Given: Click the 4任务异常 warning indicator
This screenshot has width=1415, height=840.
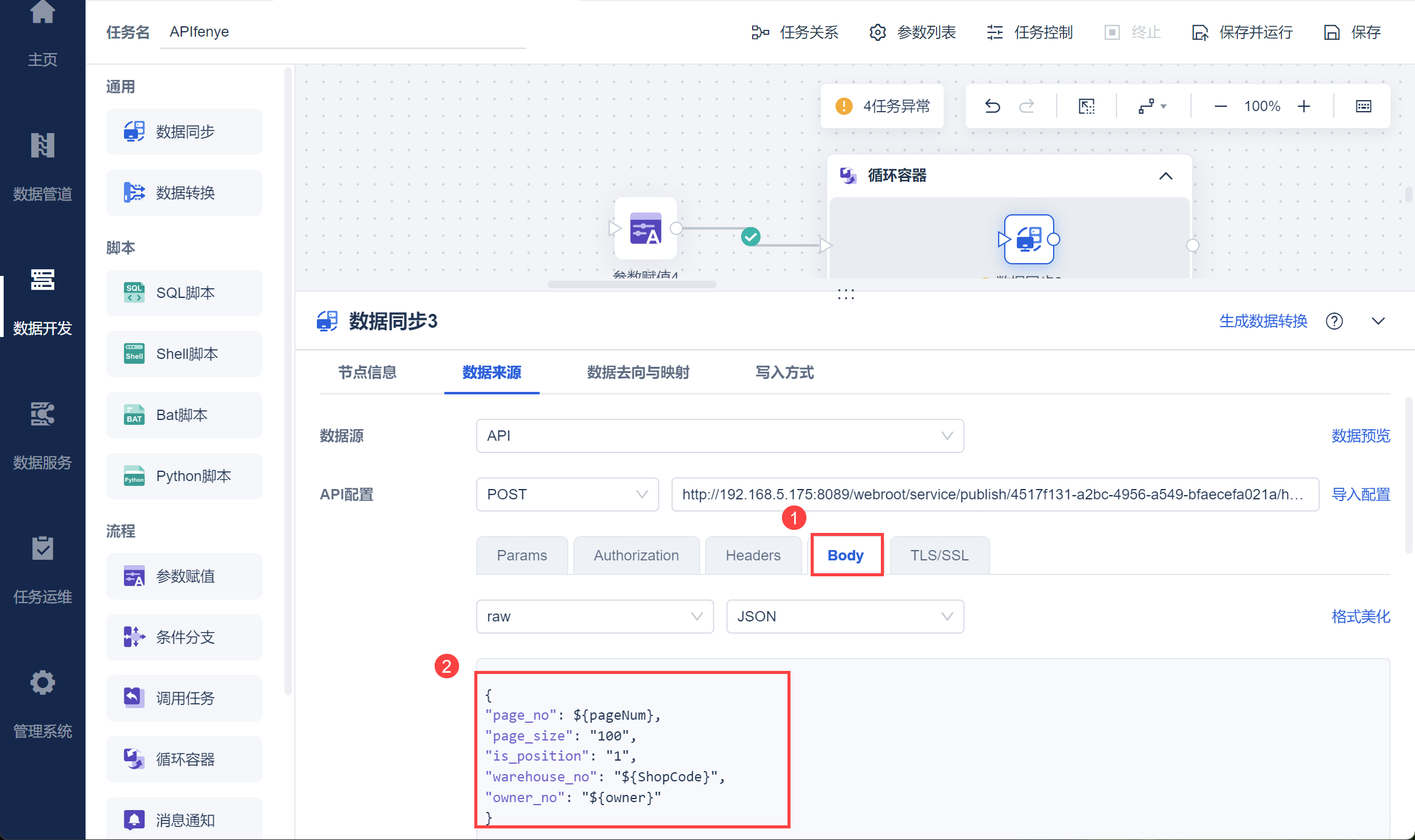Looking at the screenshot, I should 883,106.
